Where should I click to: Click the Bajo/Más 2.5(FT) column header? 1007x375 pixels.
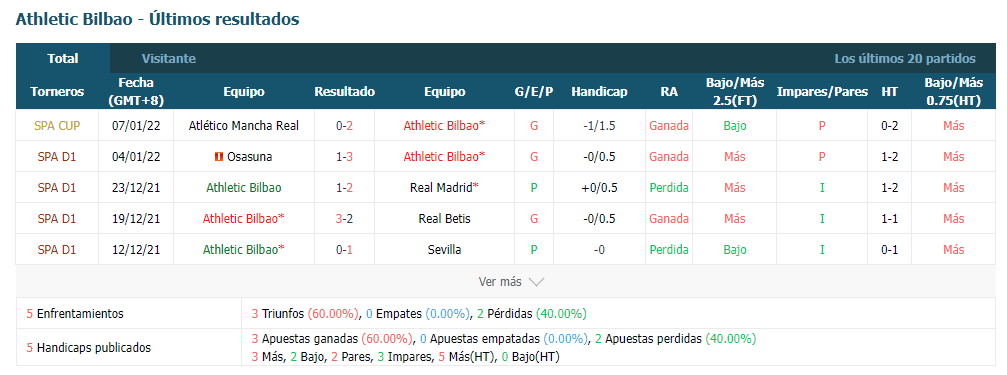pyautogui.click(x=735, y=92)
